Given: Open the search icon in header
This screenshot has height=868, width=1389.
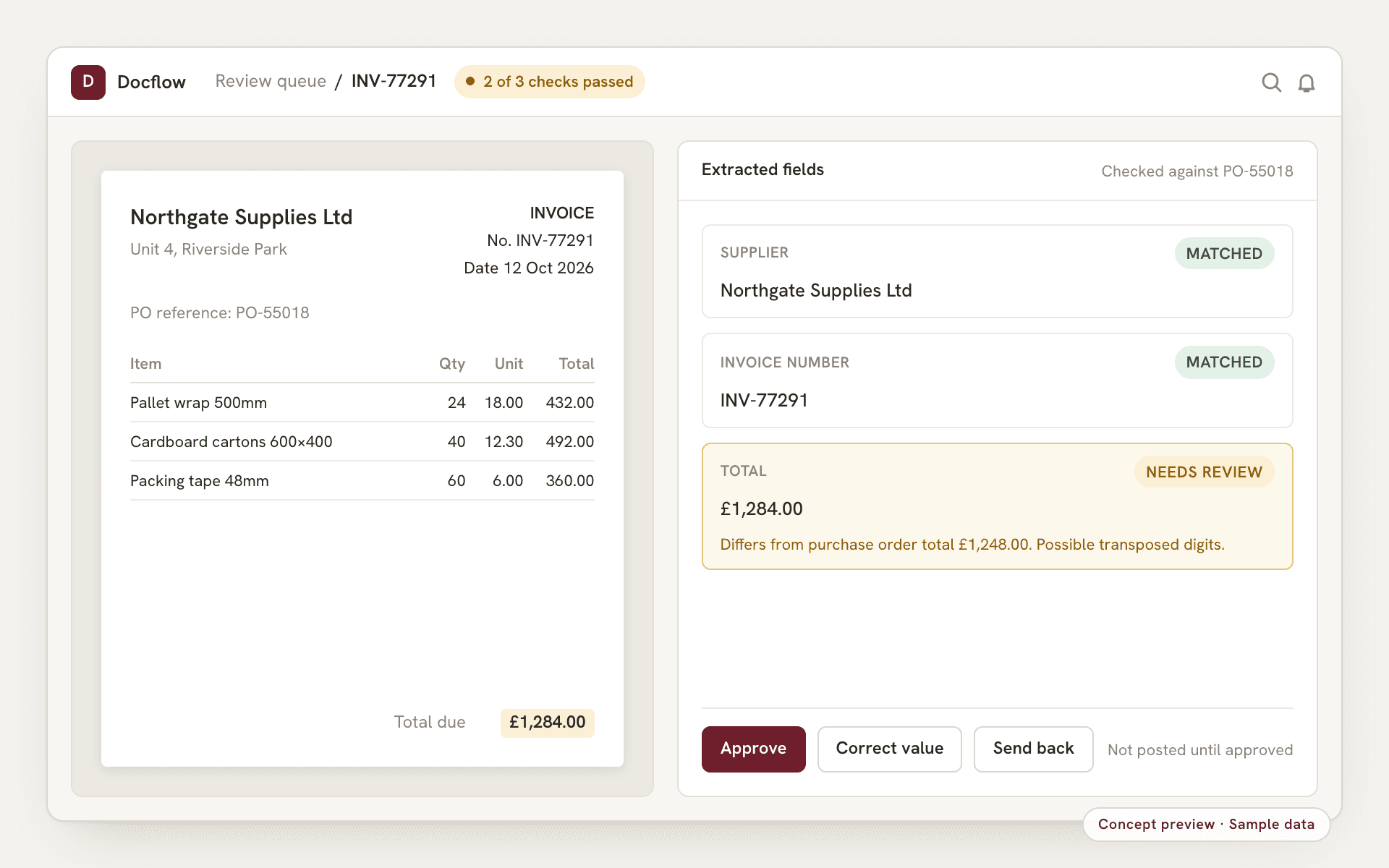Looking at the screenshot, I should click(x=1271, y=82).
